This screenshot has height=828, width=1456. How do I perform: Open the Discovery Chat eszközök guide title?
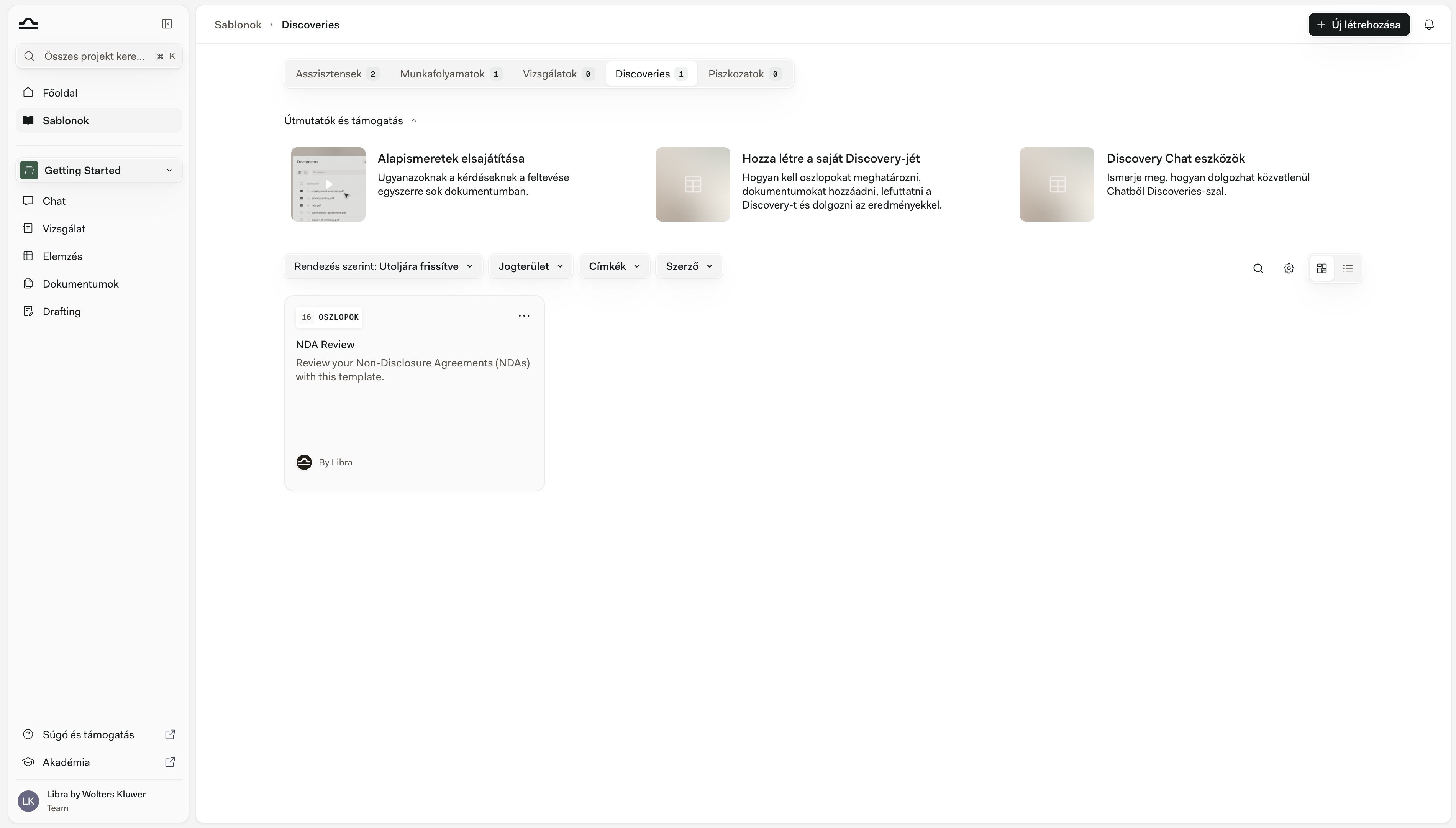[x=1175, y=158]
